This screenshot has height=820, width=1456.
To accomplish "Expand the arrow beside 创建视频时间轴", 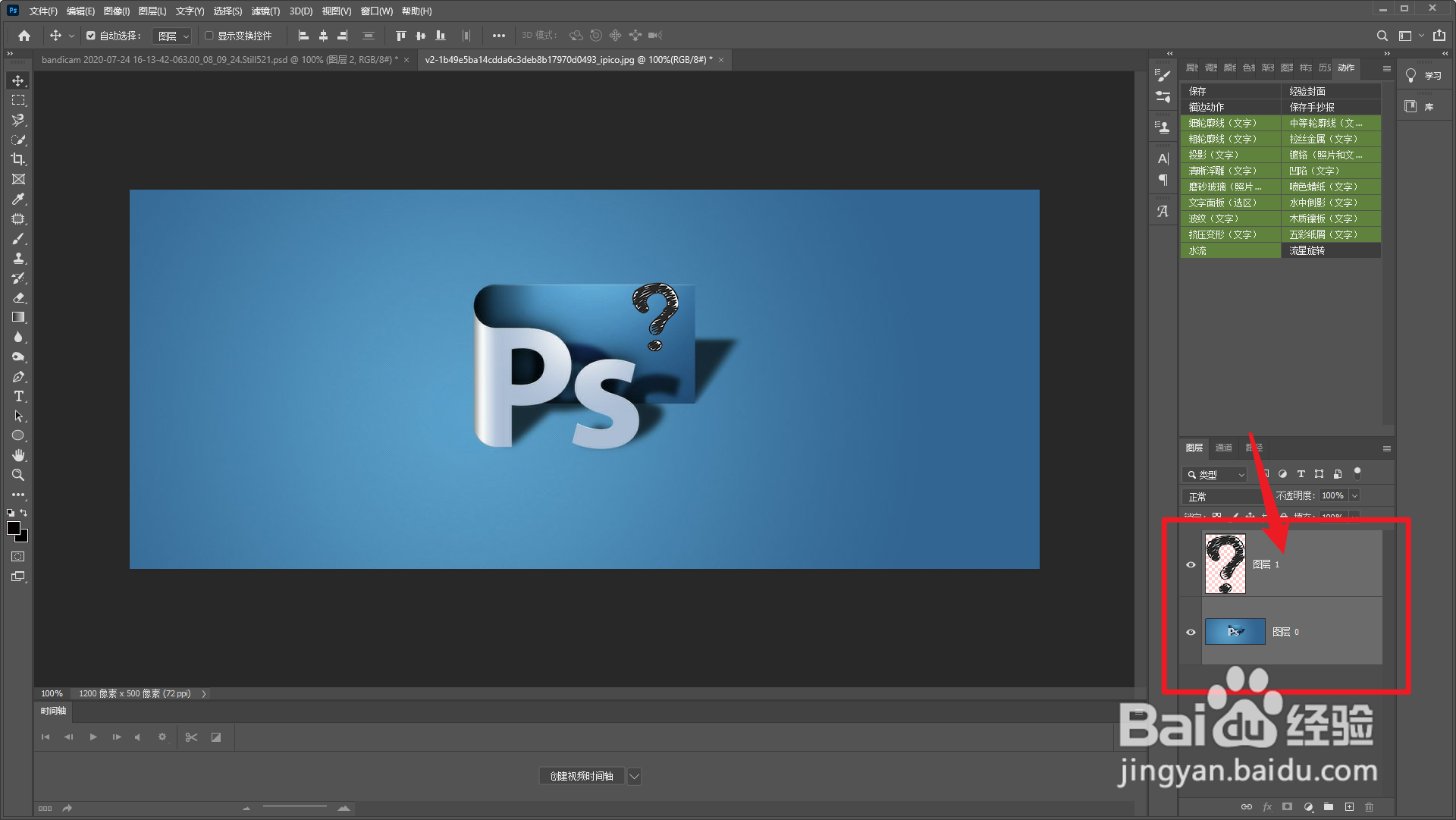I will pyautogui.click(x=635, y=776).
